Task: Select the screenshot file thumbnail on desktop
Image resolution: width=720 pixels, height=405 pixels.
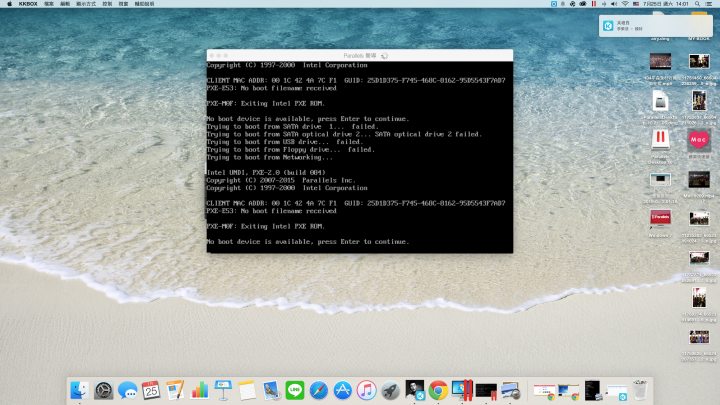Action: (x=660, y=179)
